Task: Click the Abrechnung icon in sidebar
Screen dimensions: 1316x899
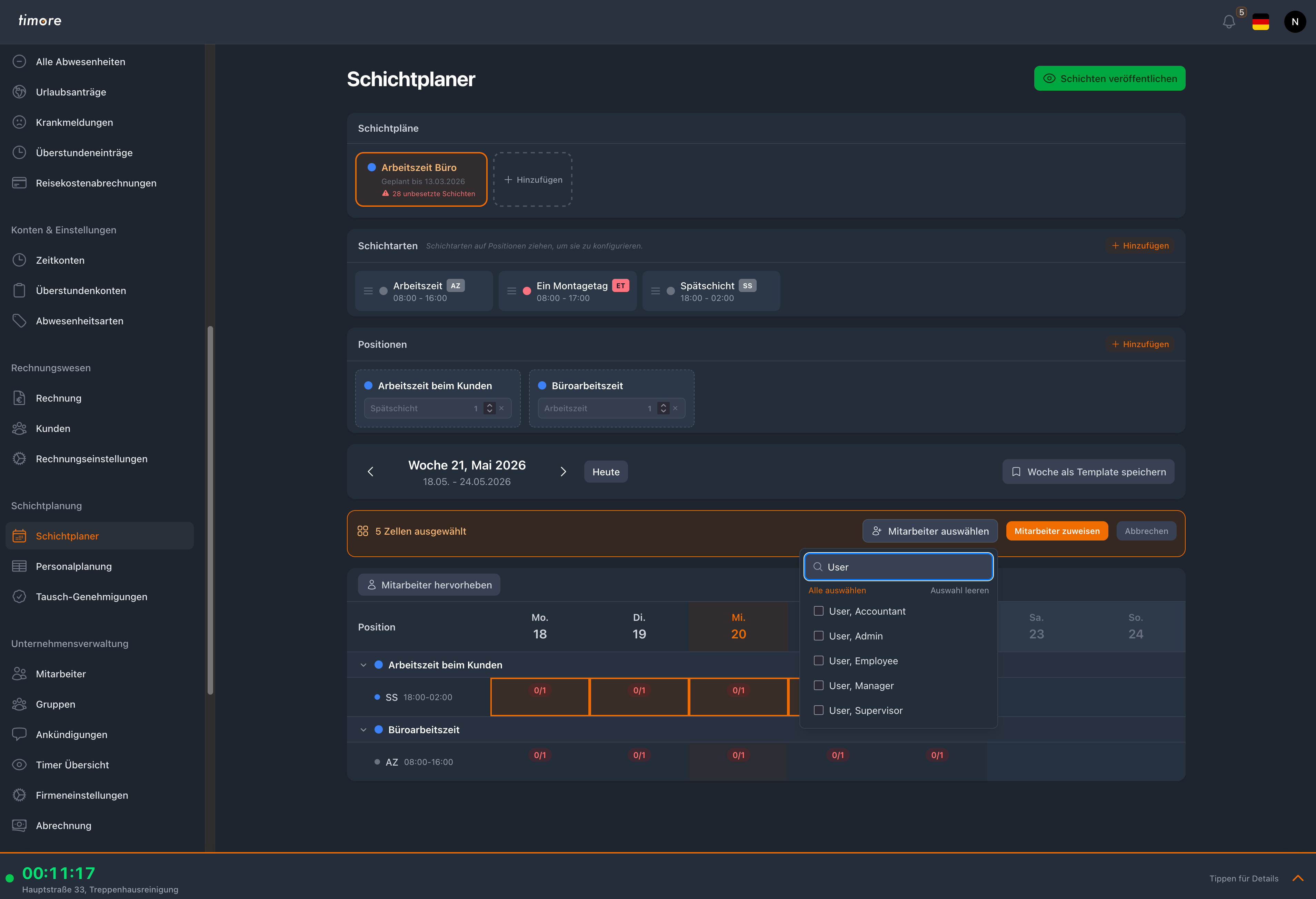Action: tap(19, 825)
